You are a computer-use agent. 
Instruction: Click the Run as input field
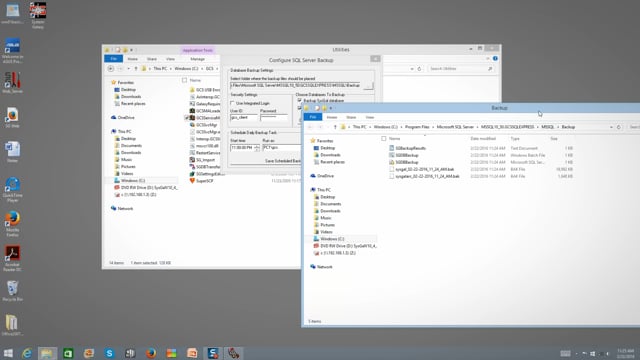pyautogui.click(x=281, y=147)
